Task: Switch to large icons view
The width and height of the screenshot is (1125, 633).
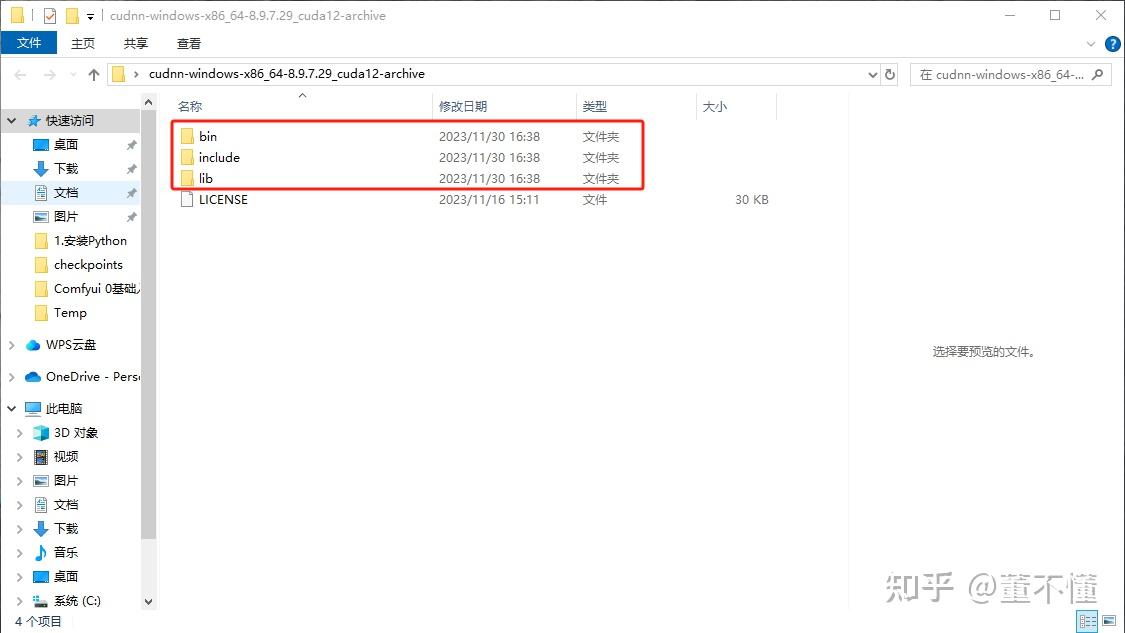Action: pos(1109,621)
